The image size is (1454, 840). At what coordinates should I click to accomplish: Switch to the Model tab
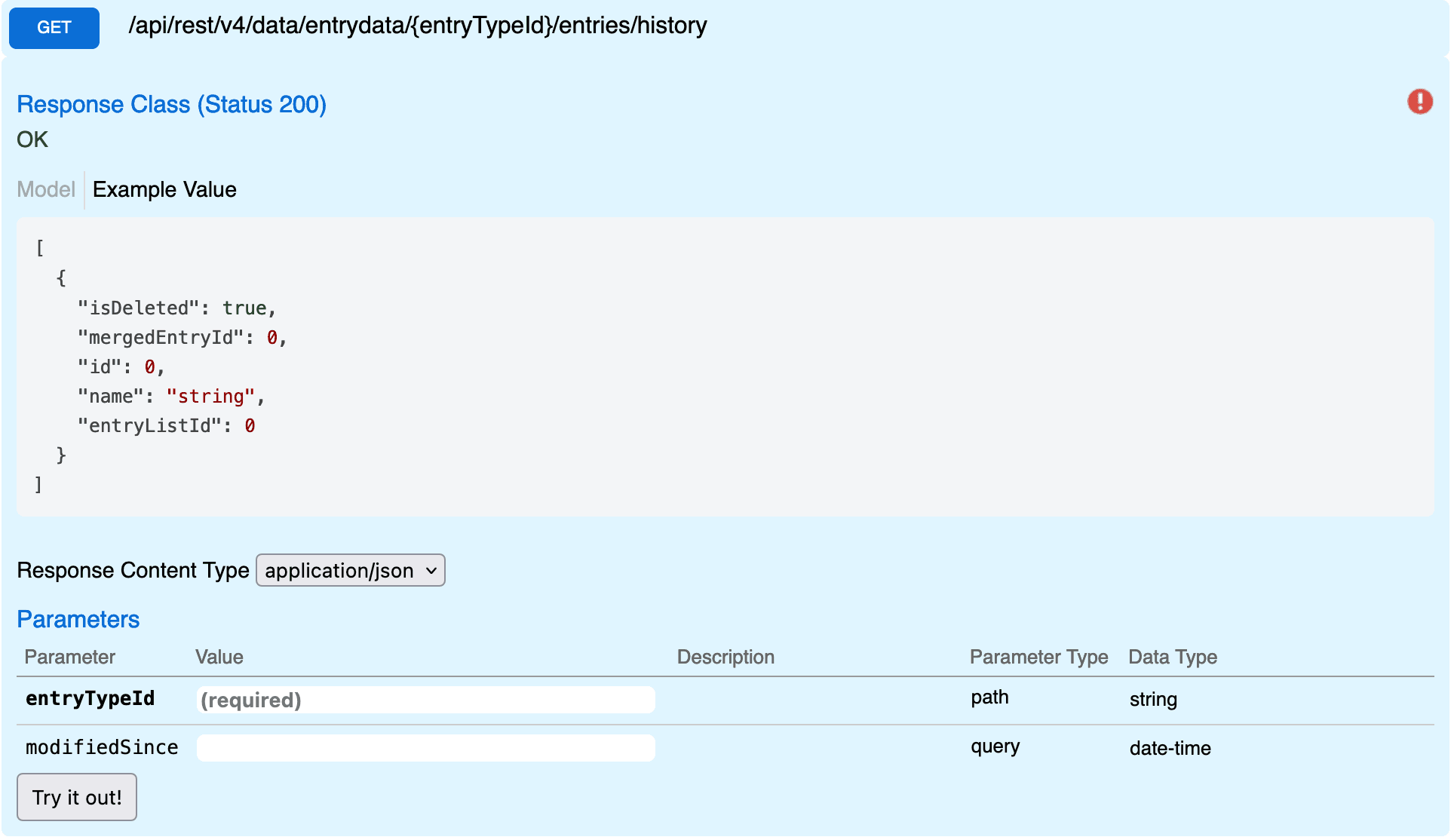tap(46, 189)
